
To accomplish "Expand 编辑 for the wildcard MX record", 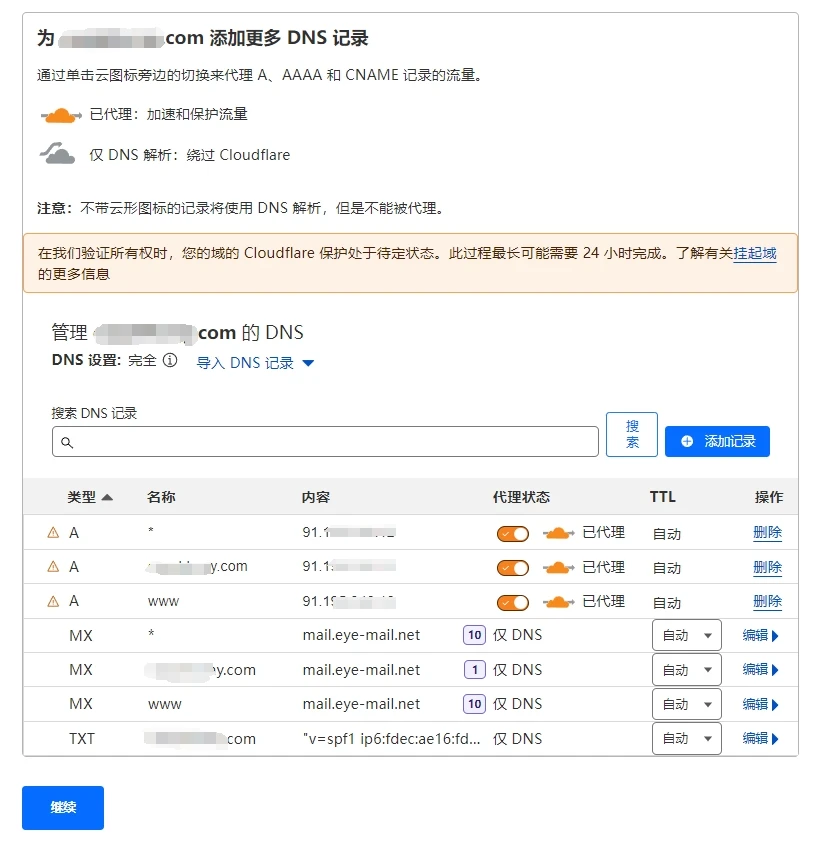I will (x=760, y=635).
